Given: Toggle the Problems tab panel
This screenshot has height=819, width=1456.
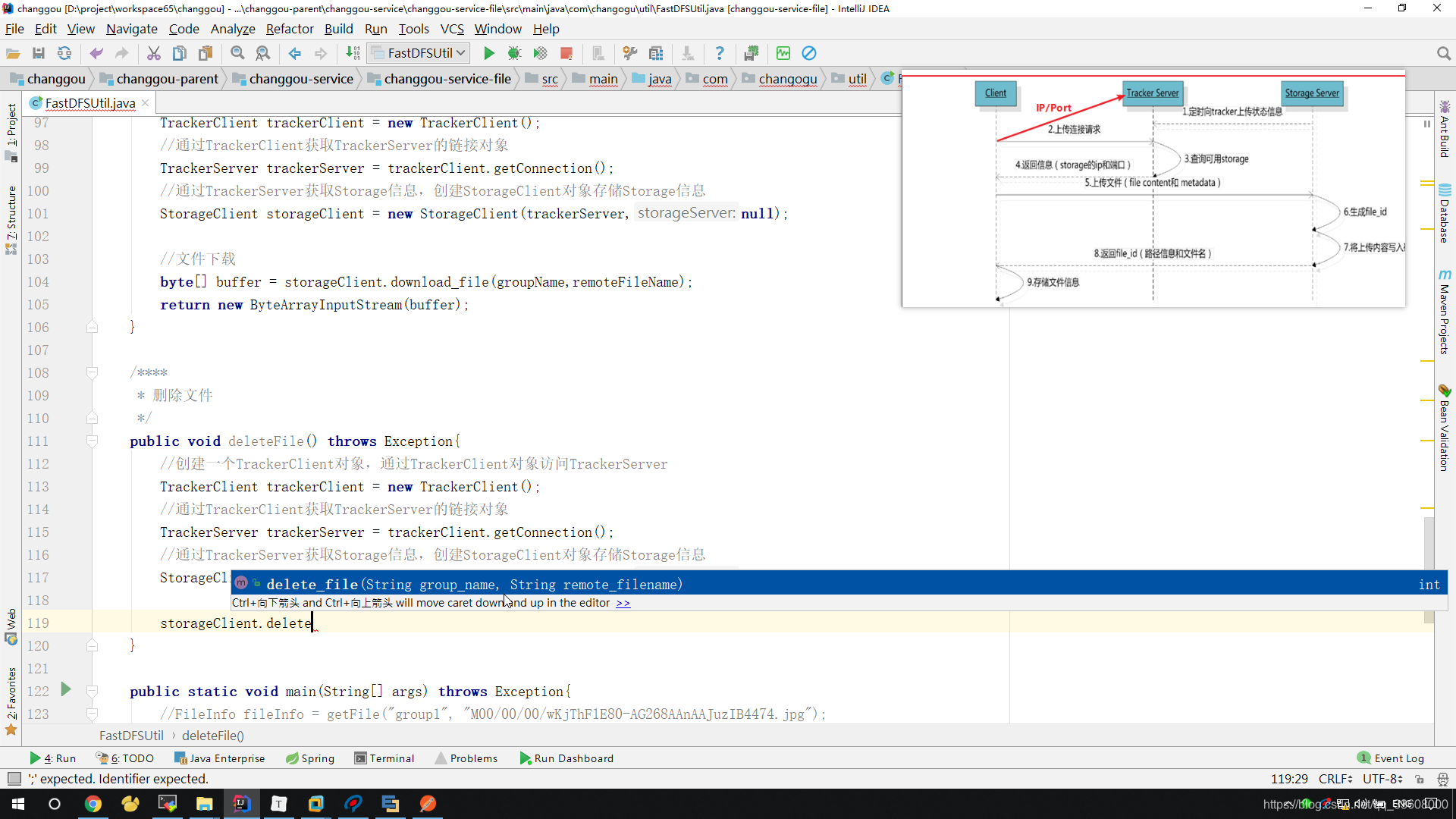Looking at the screenshot, I should 474,758.
